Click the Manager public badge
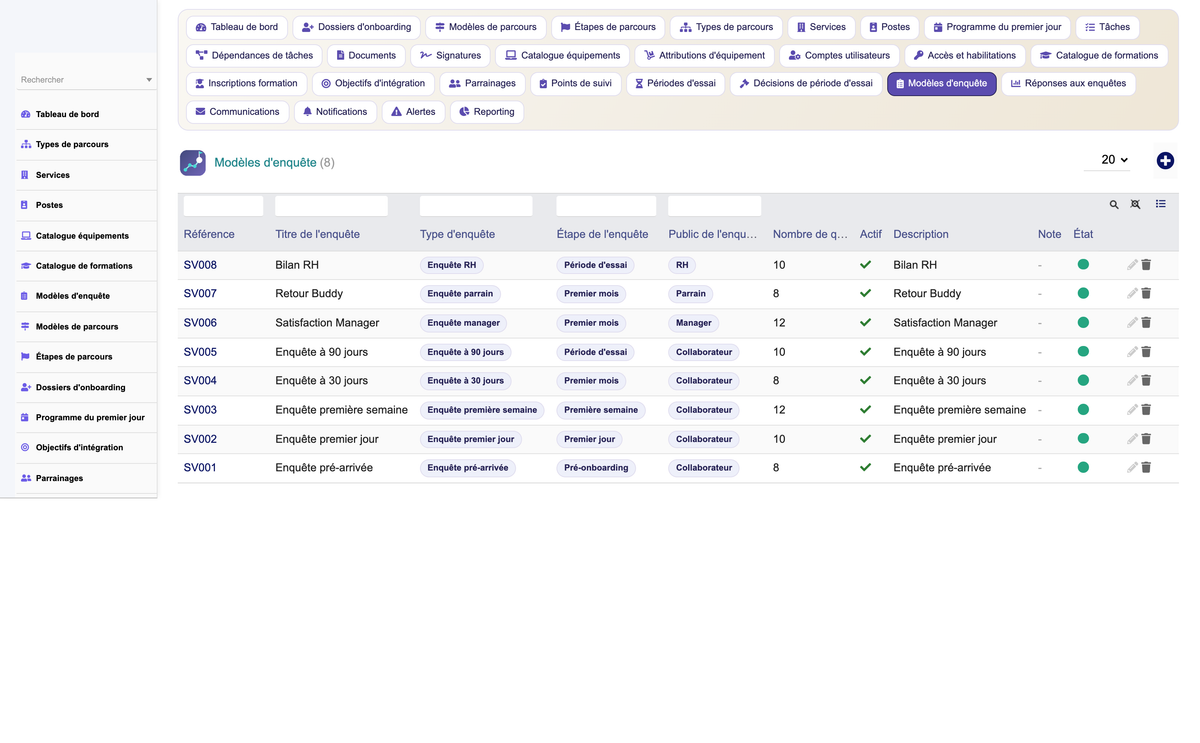 [694, 323]
